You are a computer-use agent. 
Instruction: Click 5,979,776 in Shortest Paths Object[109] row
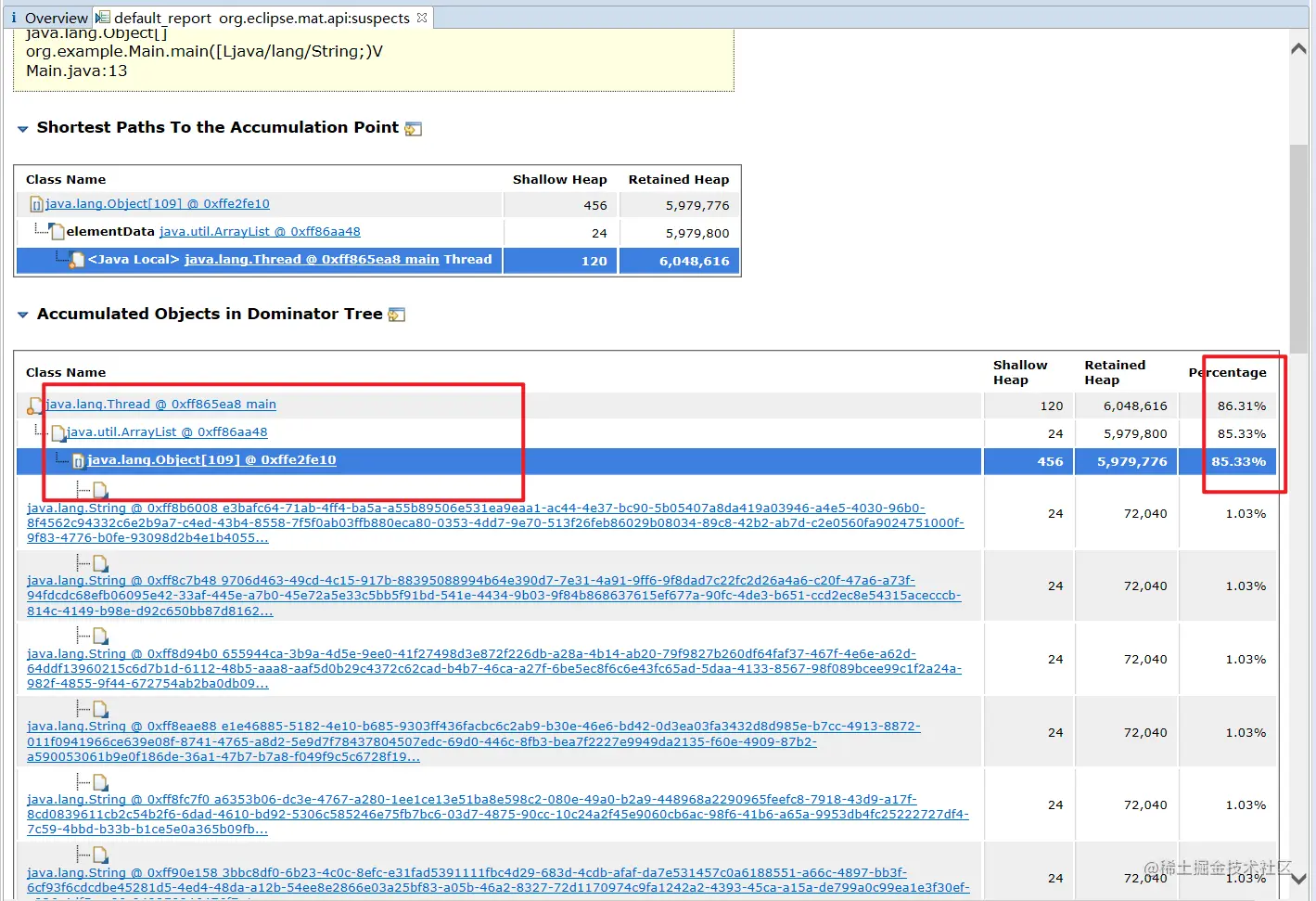[697, 206]
